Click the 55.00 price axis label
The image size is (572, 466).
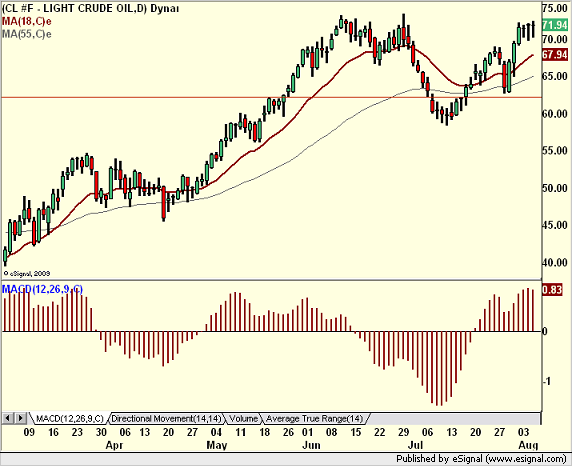point(555,150)
